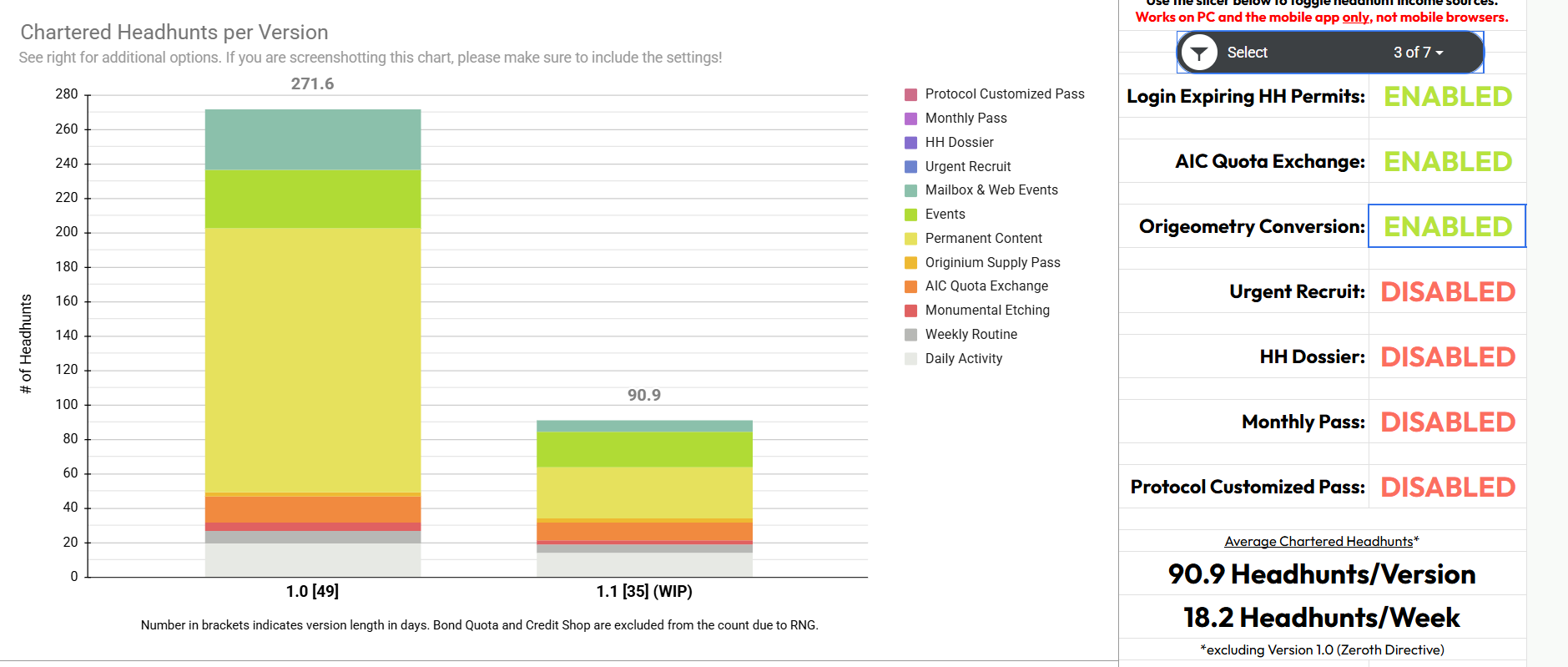Click the Protocol Customized Pass legend swatch
The height and width of the screenshot is (667, 1568).
tap(911, 95)
